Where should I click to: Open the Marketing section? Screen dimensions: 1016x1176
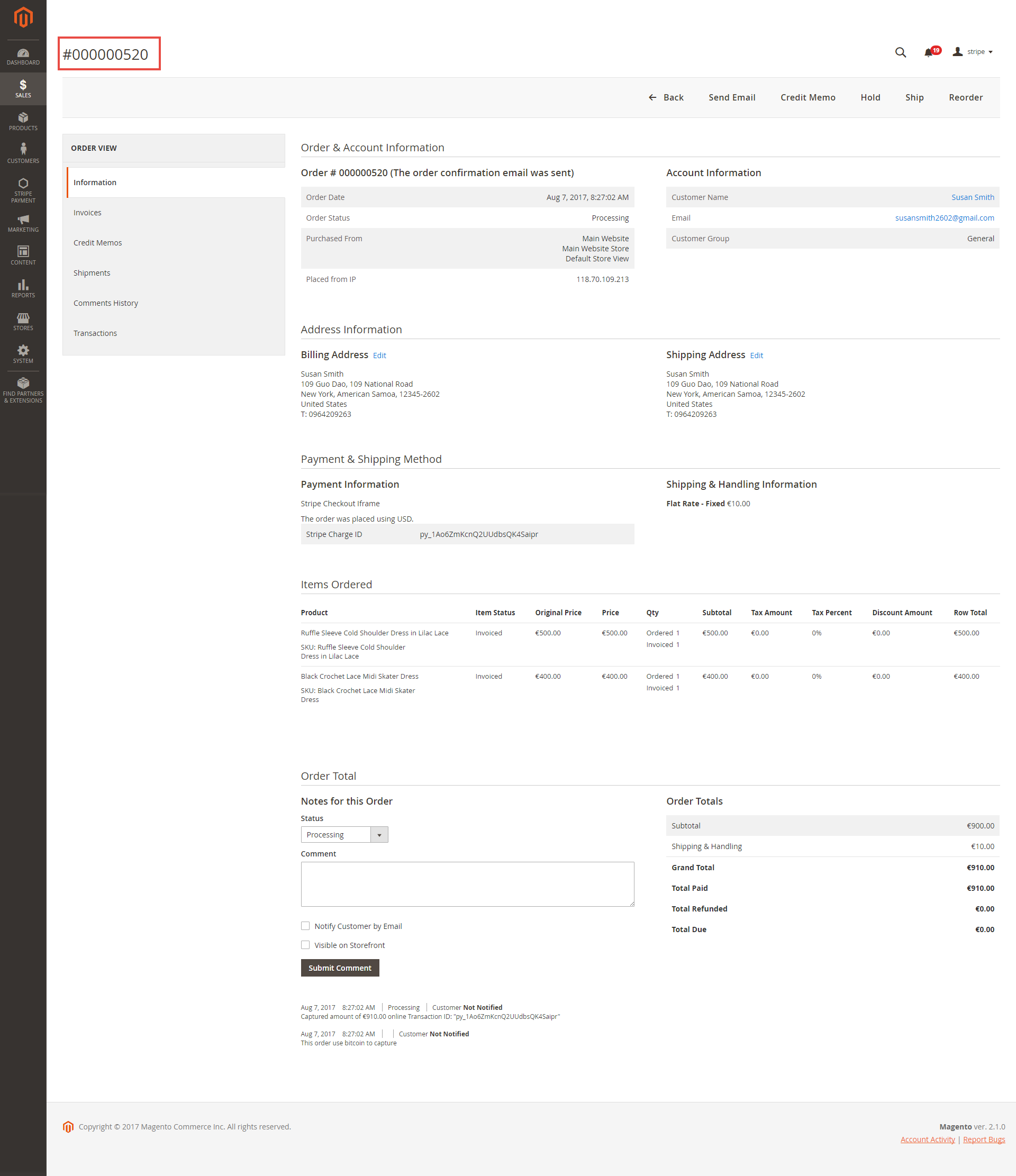tap(23, 224)
